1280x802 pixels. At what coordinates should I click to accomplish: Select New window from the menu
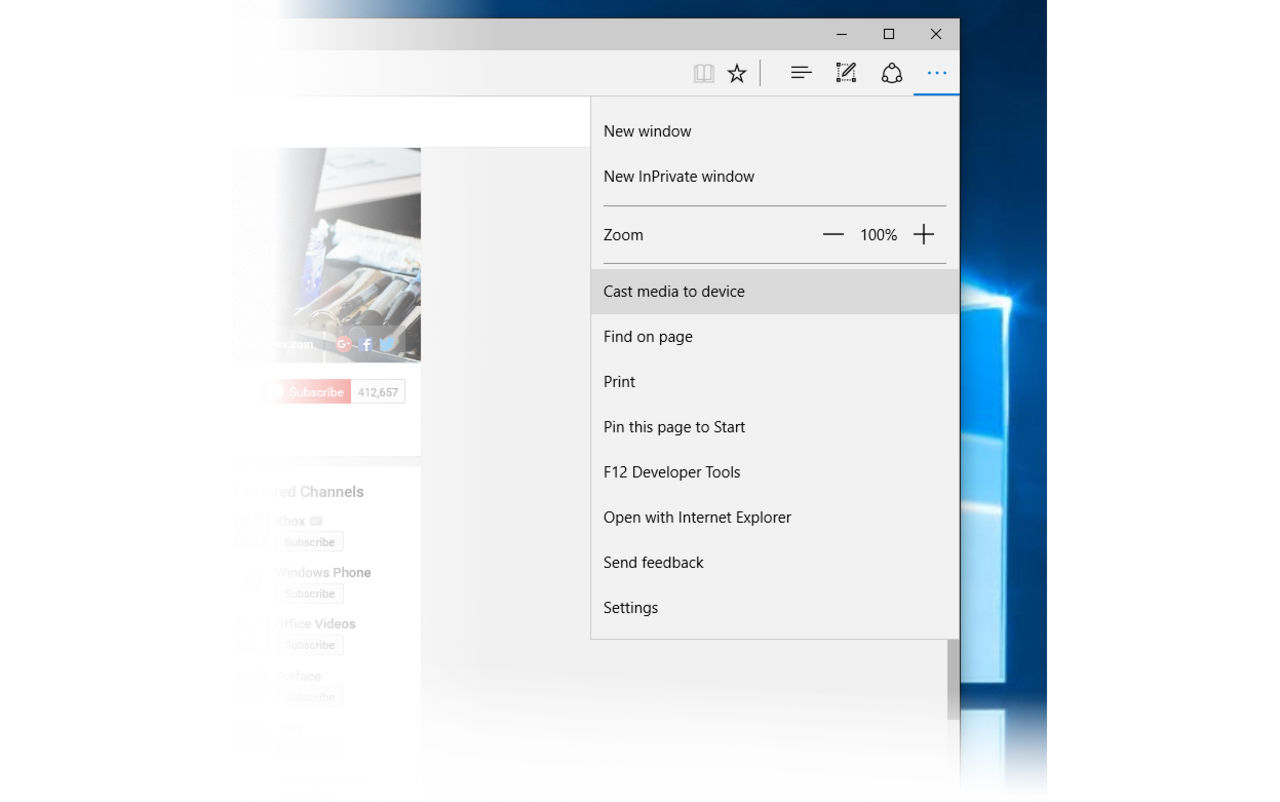647,131
